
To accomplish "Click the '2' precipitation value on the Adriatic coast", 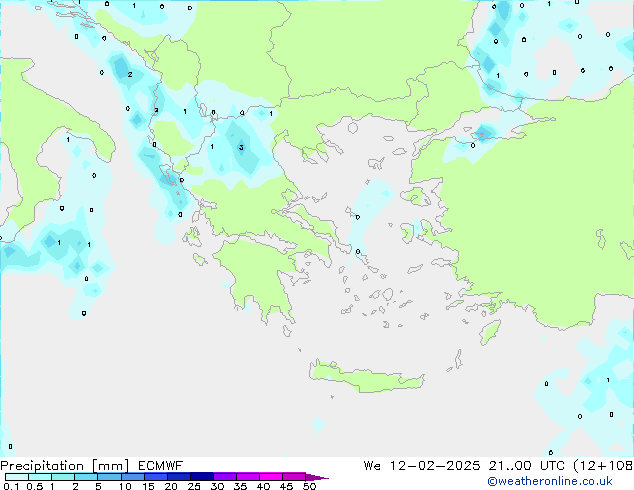I will (130, 74).
